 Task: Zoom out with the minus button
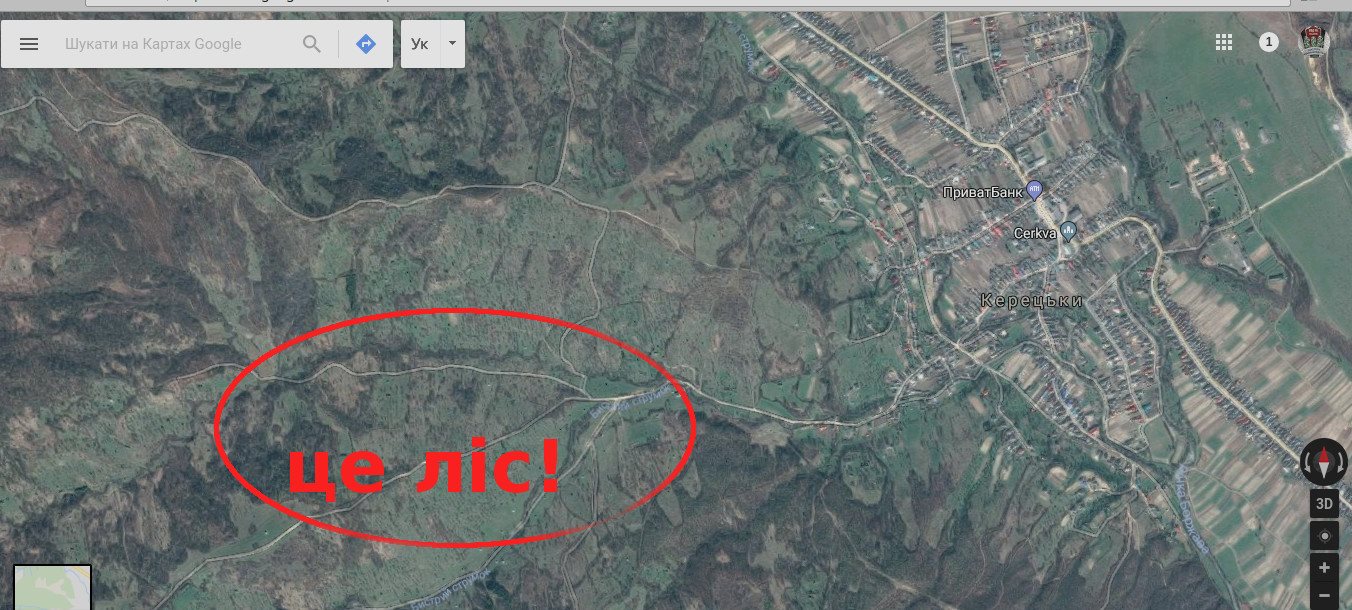click(1325, 596)
